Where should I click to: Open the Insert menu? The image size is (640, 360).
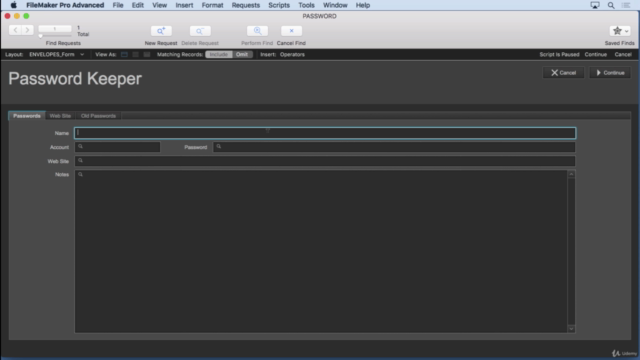(184, 5)
